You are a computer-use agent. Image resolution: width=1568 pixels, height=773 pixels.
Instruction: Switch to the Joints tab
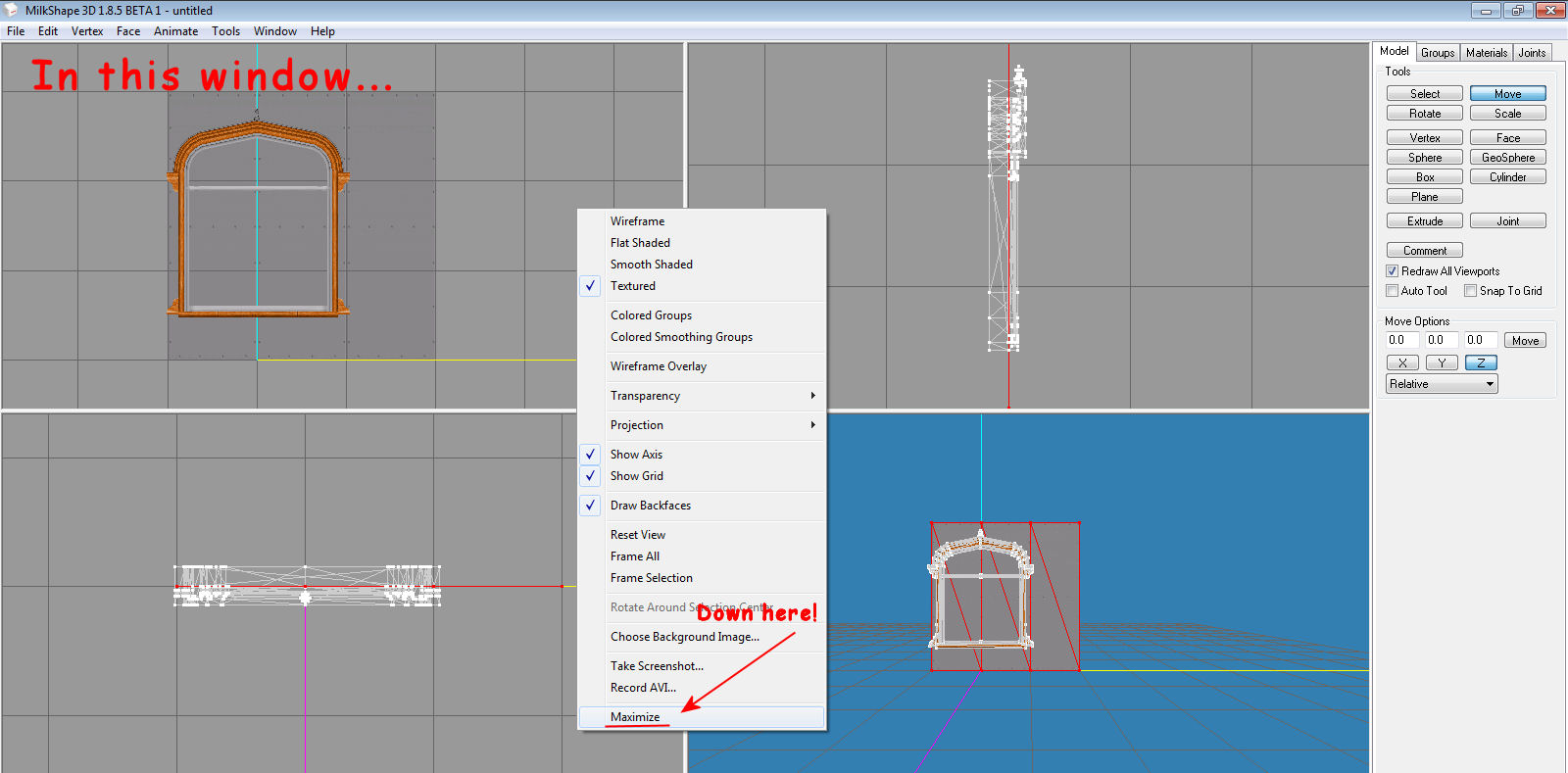pos(1532,53)
